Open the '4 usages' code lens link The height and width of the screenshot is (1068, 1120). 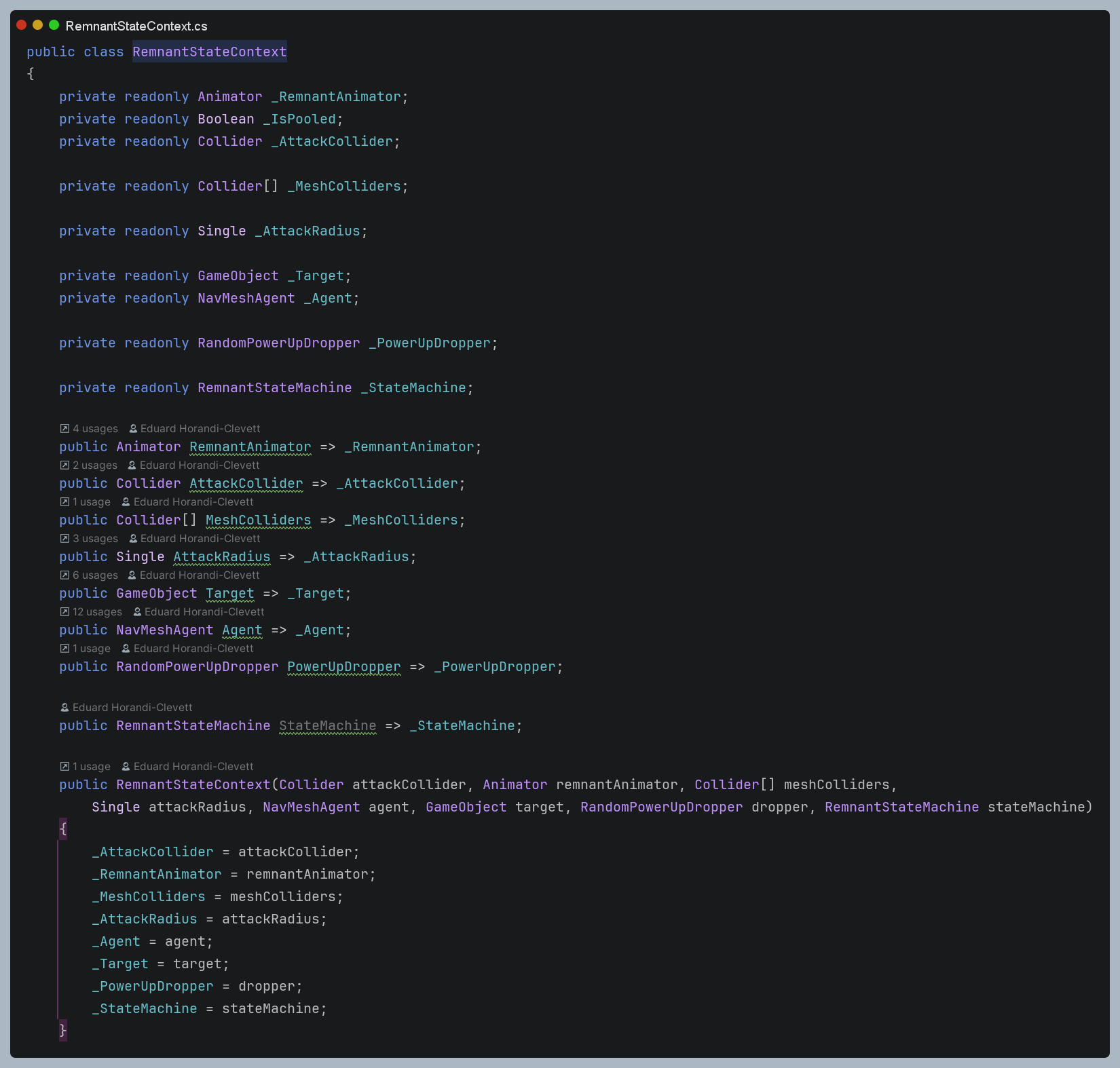click(x=95, y=429)
